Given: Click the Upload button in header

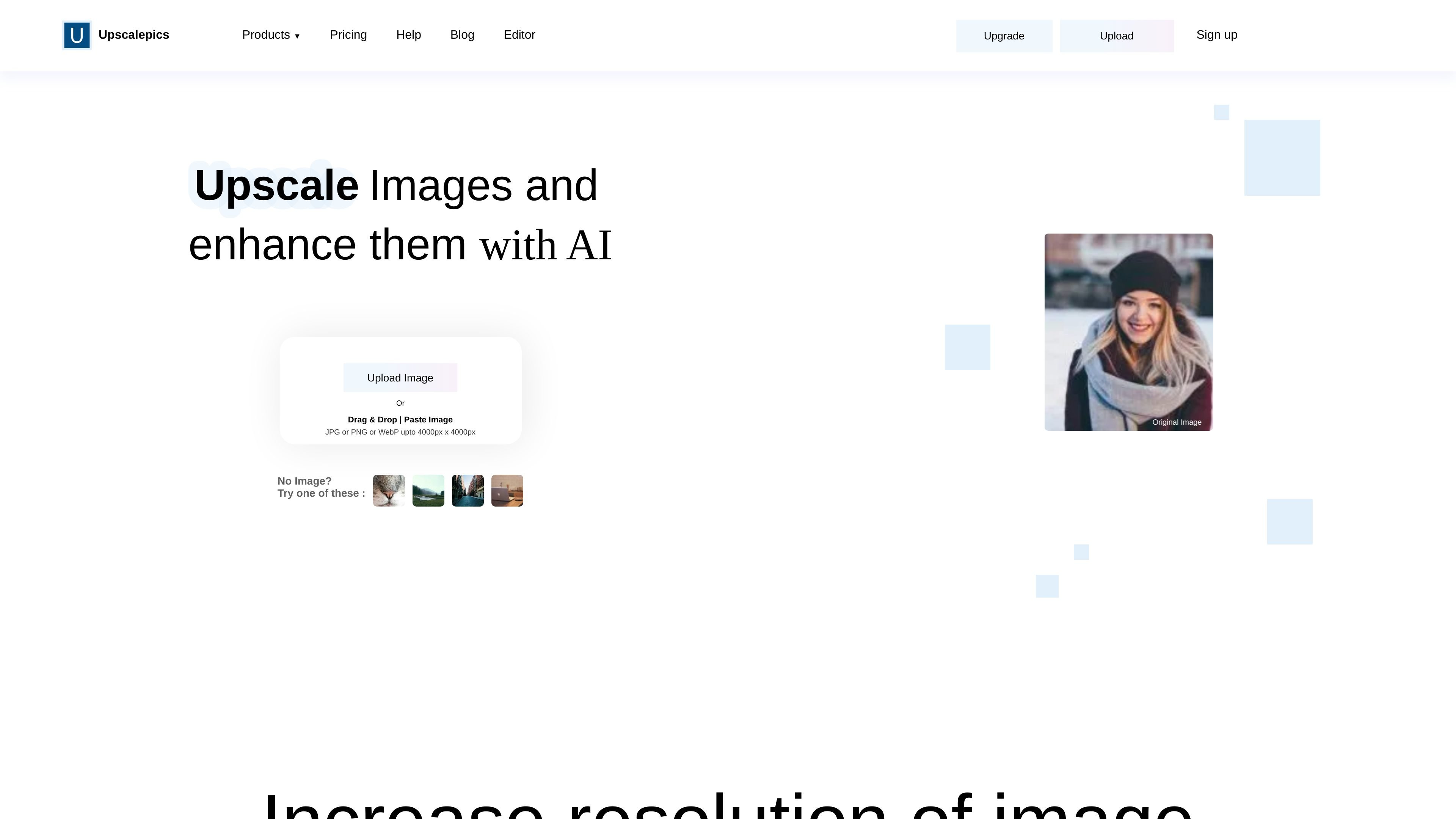Looking at the screenshot, I should [1116, 36].
